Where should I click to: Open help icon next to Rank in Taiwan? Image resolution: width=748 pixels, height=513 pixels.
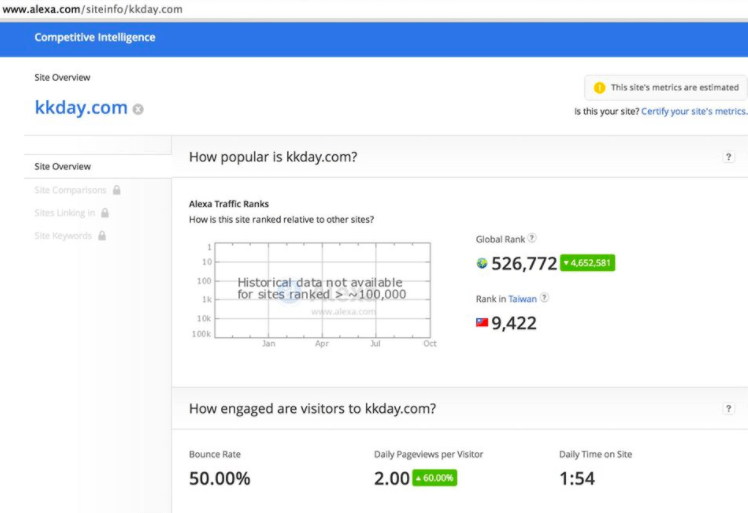[544, 298]
